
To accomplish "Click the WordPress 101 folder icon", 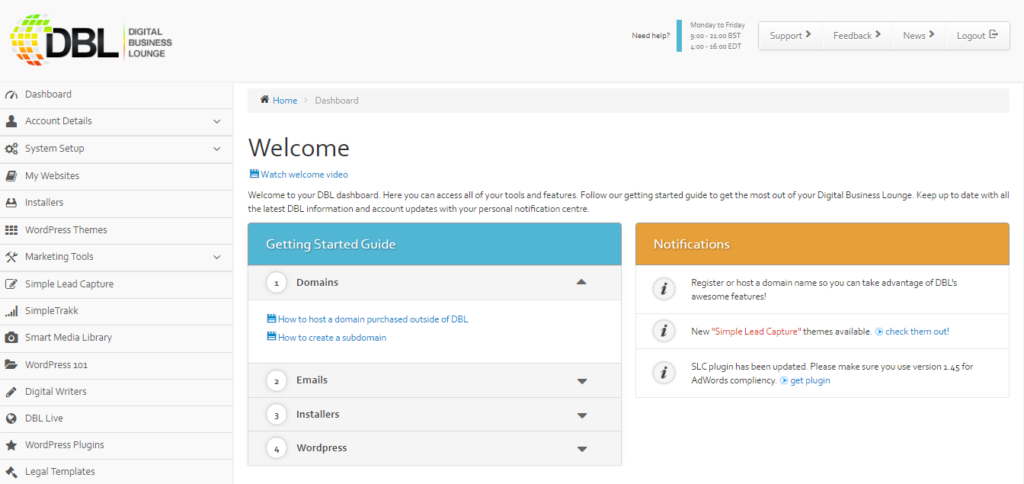I will click(x=11, y=365).
